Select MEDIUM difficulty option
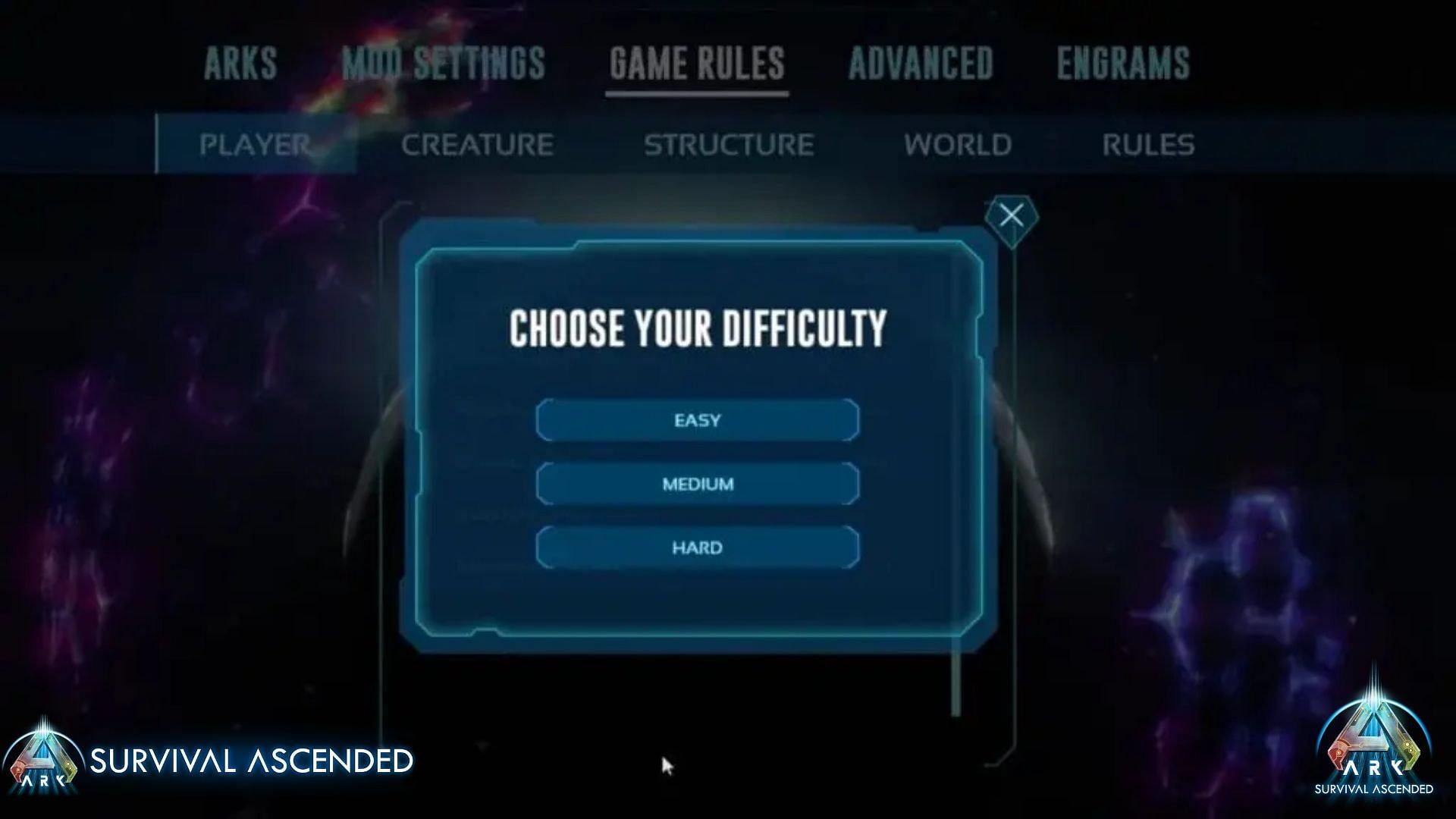Image resolution: width=1456 pixels, height=819 pixels. [x=697, y=484]
